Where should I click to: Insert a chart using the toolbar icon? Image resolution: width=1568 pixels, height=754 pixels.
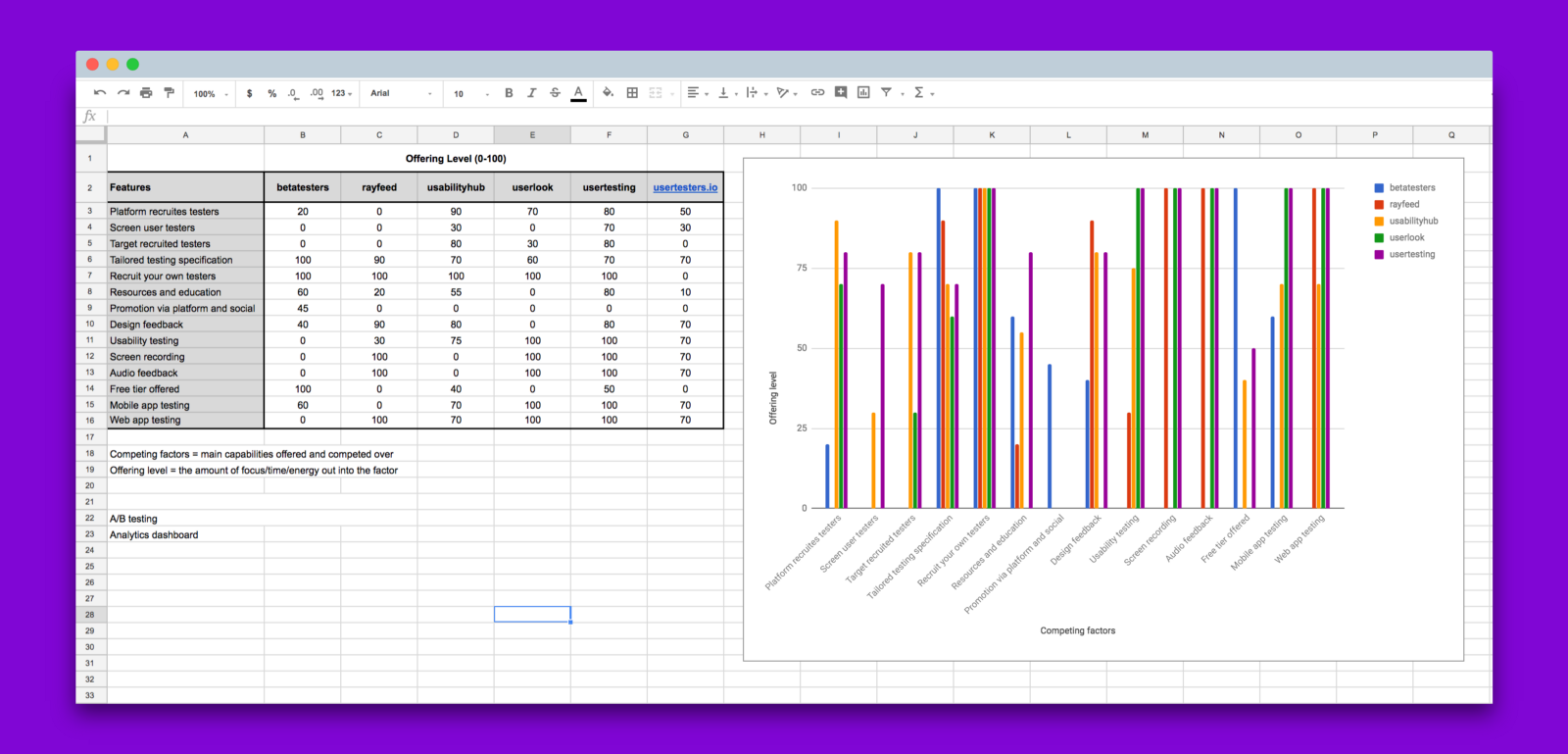click(x=863, y=92)
